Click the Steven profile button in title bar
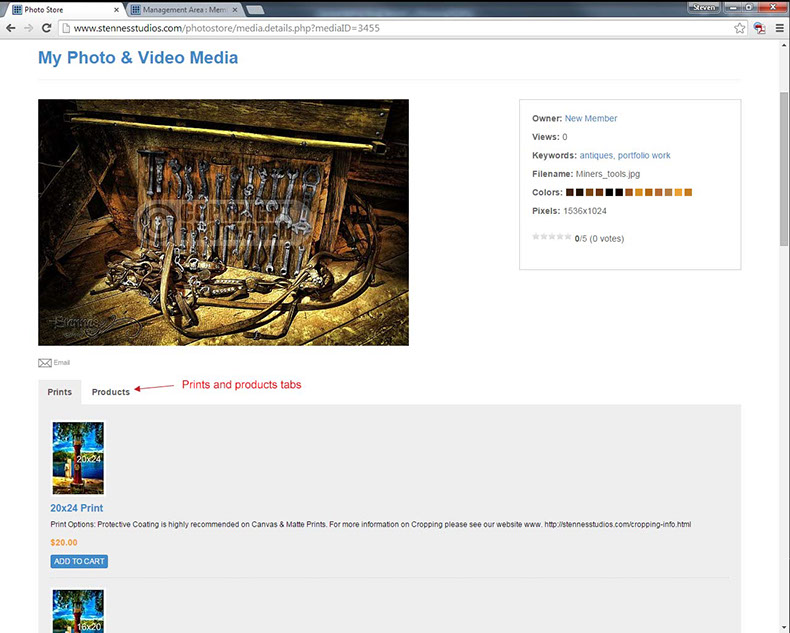The width and height of the screenshot is (790, 633). click(704, 8)
